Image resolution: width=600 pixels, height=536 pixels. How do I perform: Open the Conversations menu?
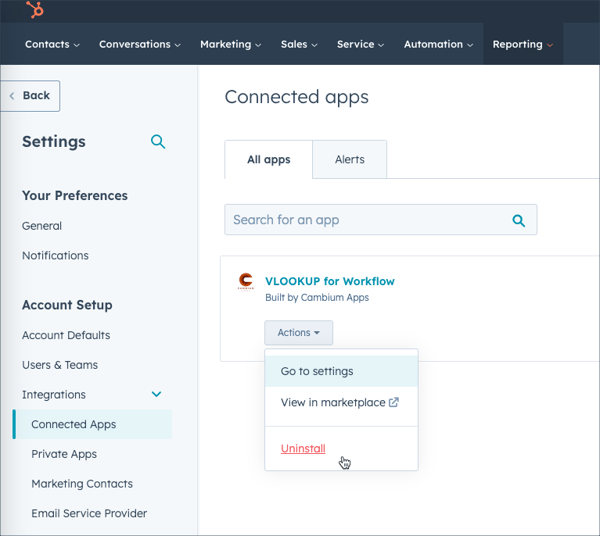[x=140, y=44]
